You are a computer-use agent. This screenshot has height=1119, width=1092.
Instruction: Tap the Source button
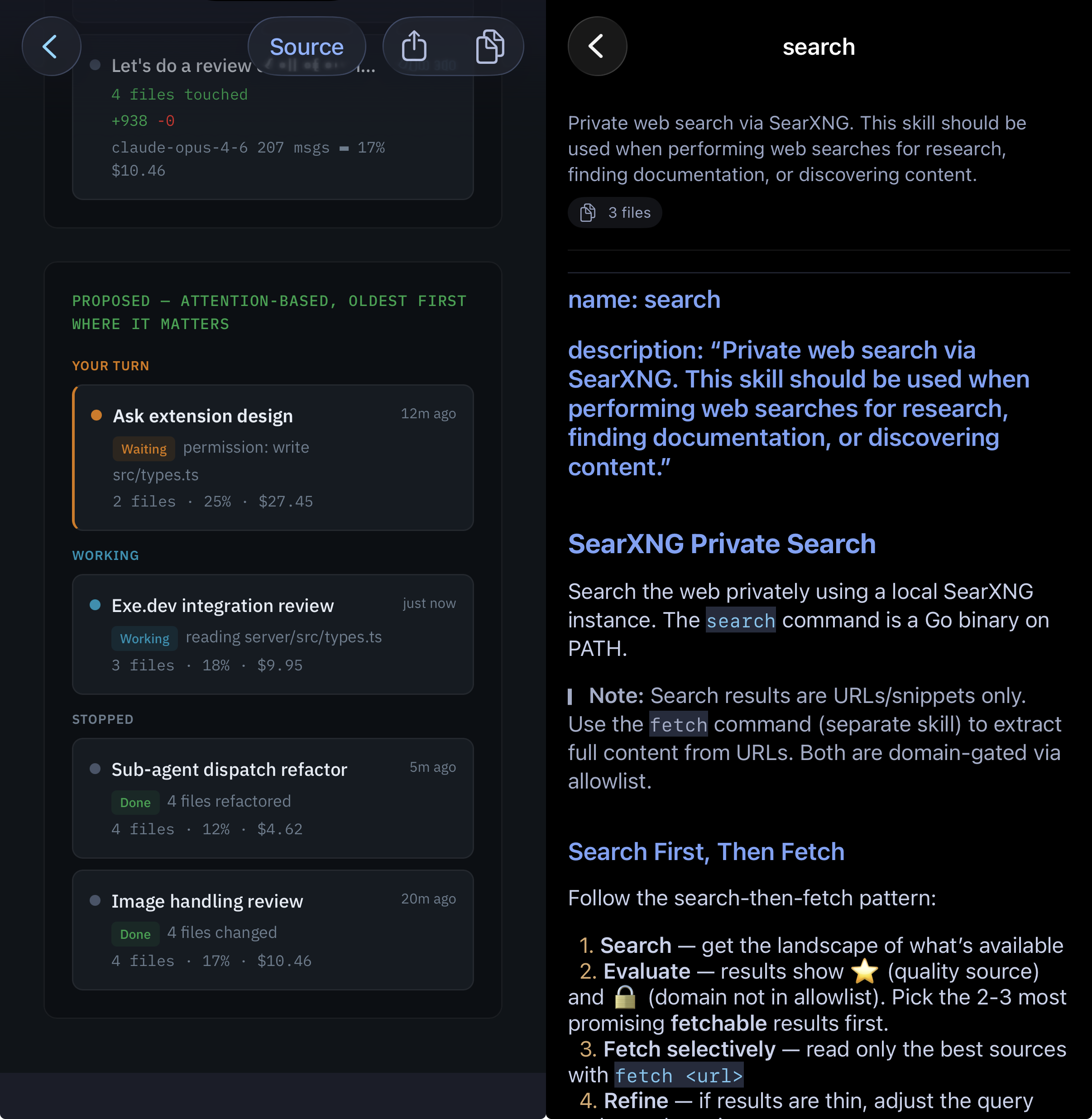(307, 47)
